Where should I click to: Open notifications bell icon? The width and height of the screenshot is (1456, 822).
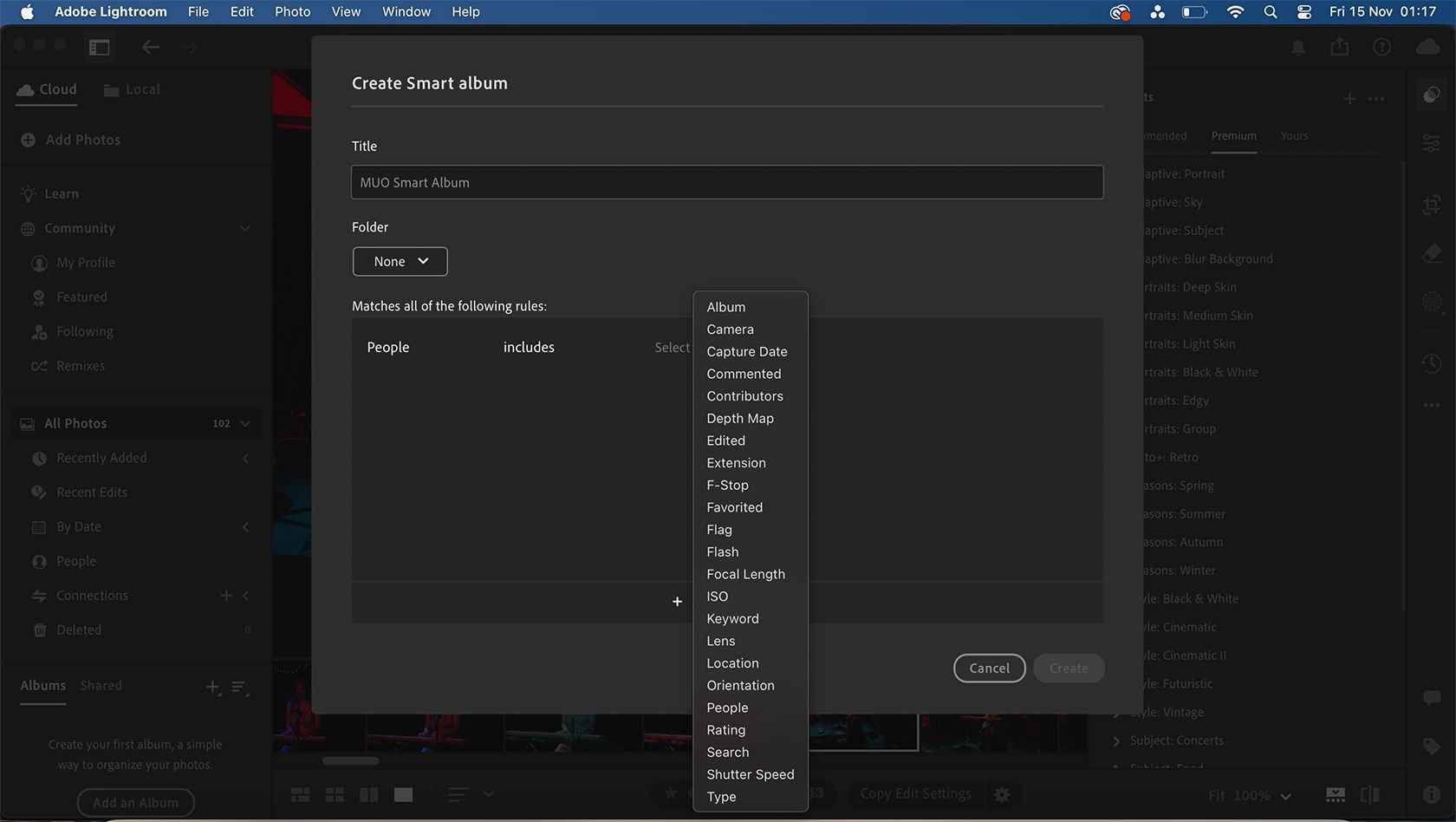pyautogui.click(x=1297, y=47)
